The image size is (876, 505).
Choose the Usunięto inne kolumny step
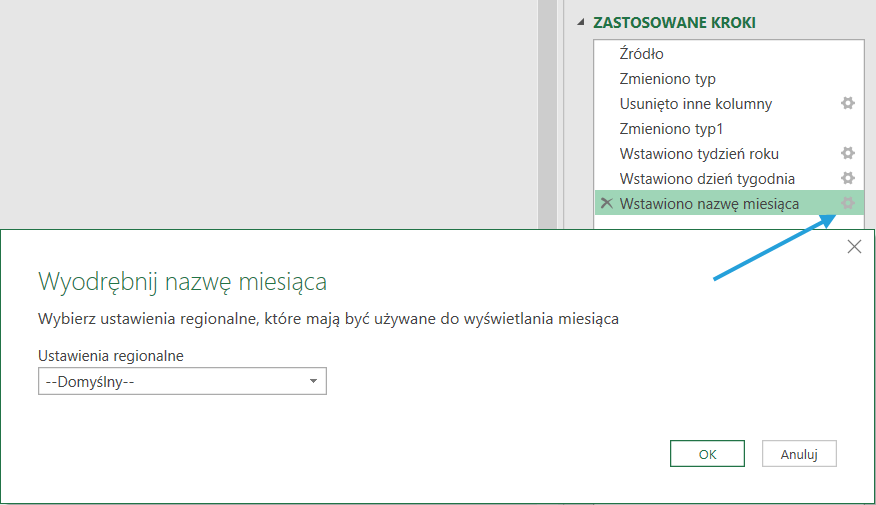(696, 104)
